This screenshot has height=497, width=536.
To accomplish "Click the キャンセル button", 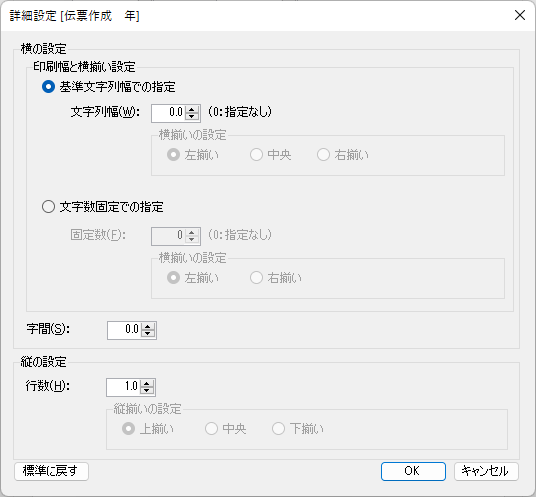I will [x=486, y=471].
